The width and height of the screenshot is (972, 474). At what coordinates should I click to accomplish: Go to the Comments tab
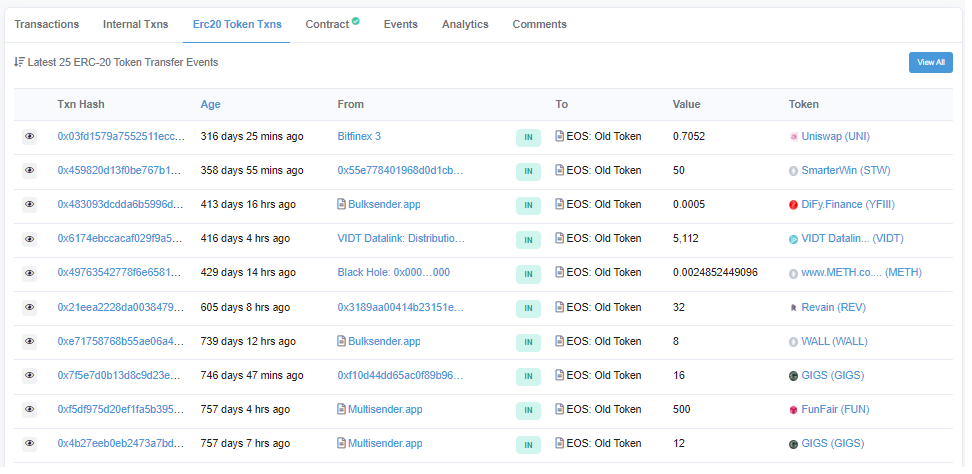(539, 24)
